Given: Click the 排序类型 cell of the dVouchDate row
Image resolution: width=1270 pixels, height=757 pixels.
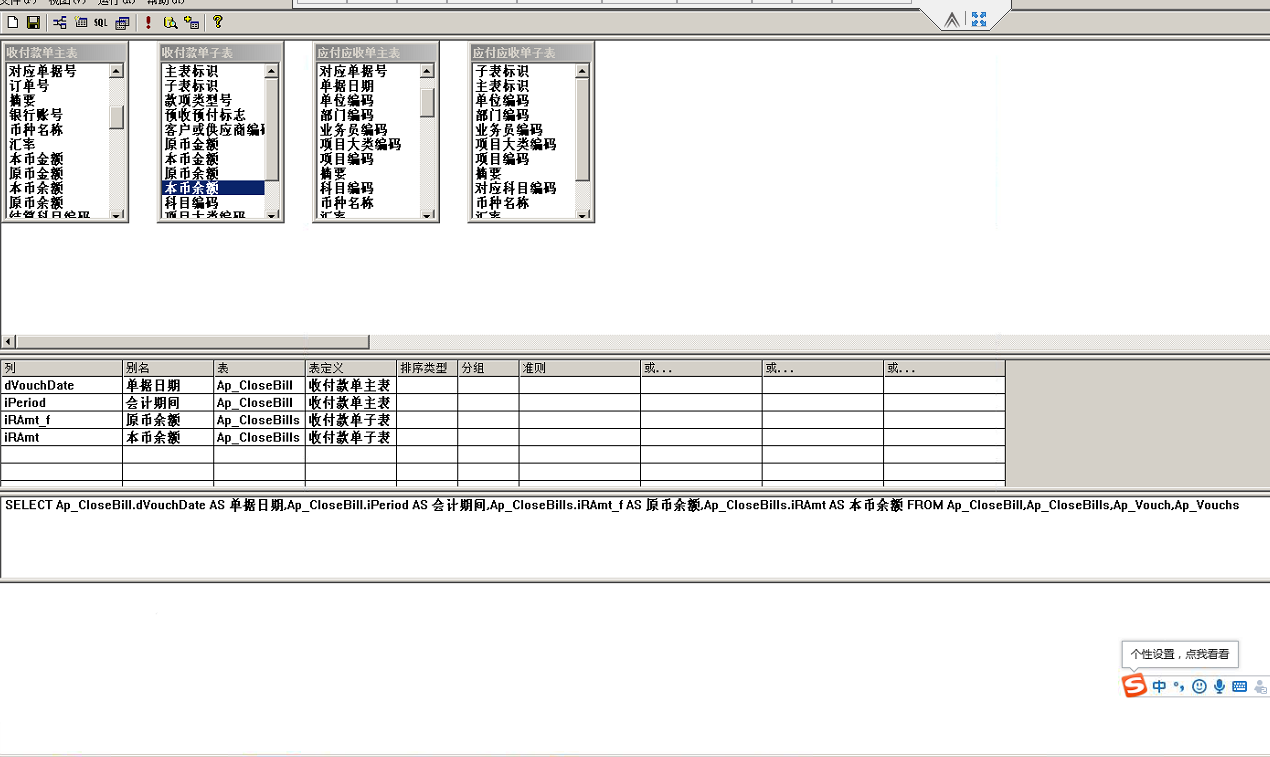Looking at the screenshot, I should tap(427, 385).
